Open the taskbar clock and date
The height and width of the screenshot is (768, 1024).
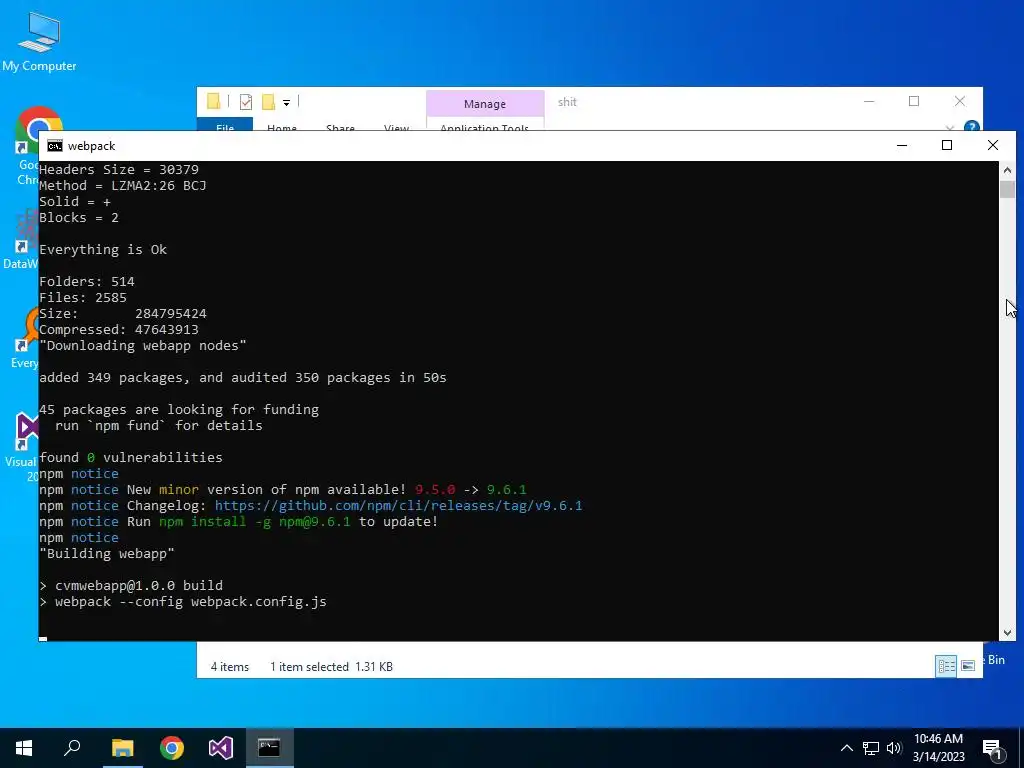point(938,748)
